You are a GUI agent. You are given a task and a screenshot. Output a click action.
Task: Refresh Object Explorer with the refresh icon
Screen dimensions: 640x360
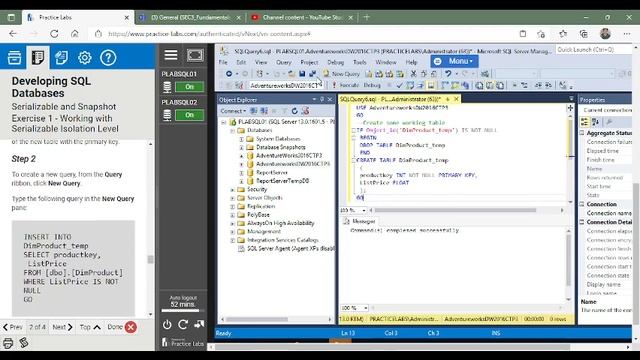(x=295, y=111)
